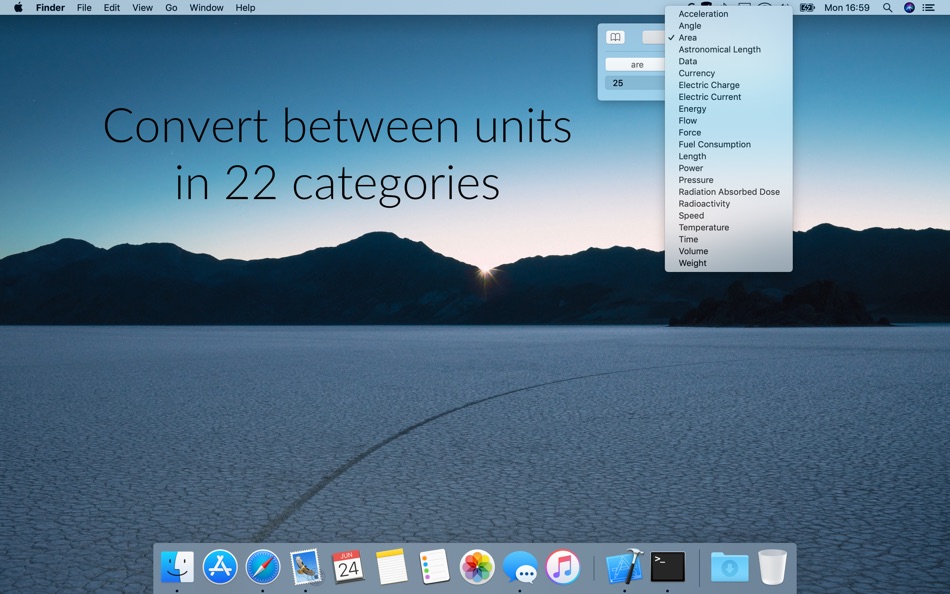Click the book icon in converter popover
Image resolution: width=950 pixels, height=594 pixels.
[616, 37]
